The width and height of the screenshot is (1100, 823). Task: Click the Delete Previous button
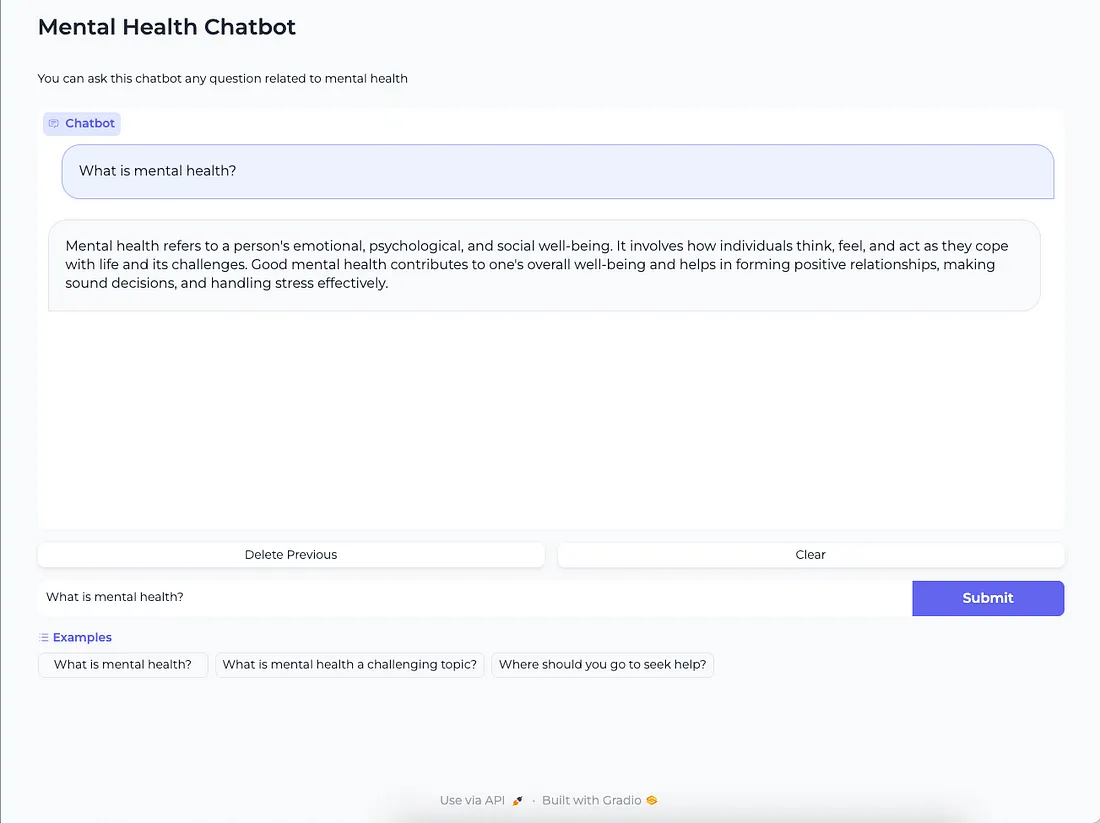(x=291, y=555)
